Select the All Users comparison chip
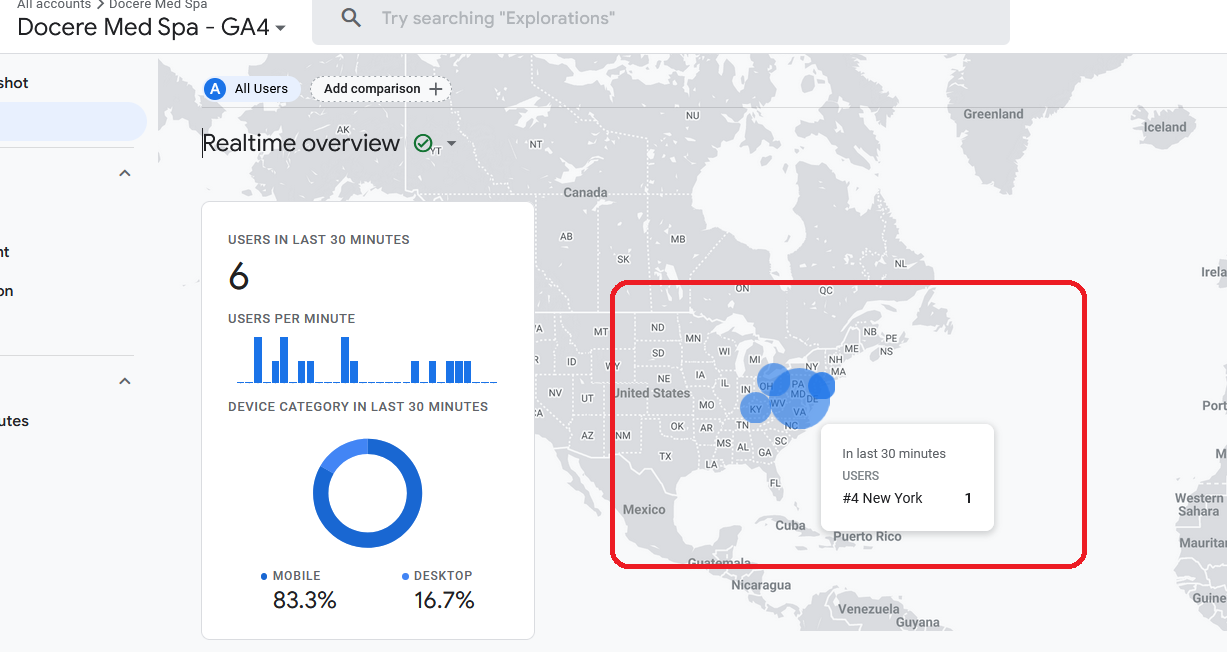The image size is (1227, 652). point(252,89)
